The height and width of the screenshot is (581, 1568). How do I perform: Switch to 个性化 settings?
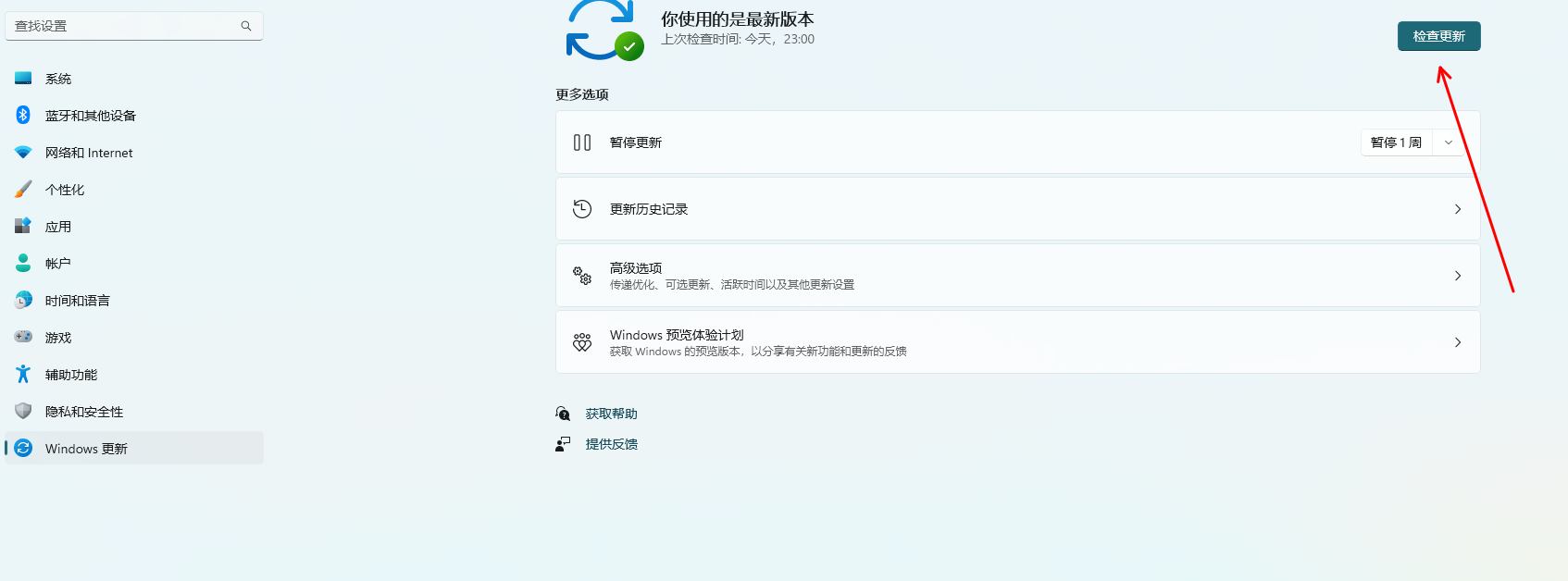[134, 190]
